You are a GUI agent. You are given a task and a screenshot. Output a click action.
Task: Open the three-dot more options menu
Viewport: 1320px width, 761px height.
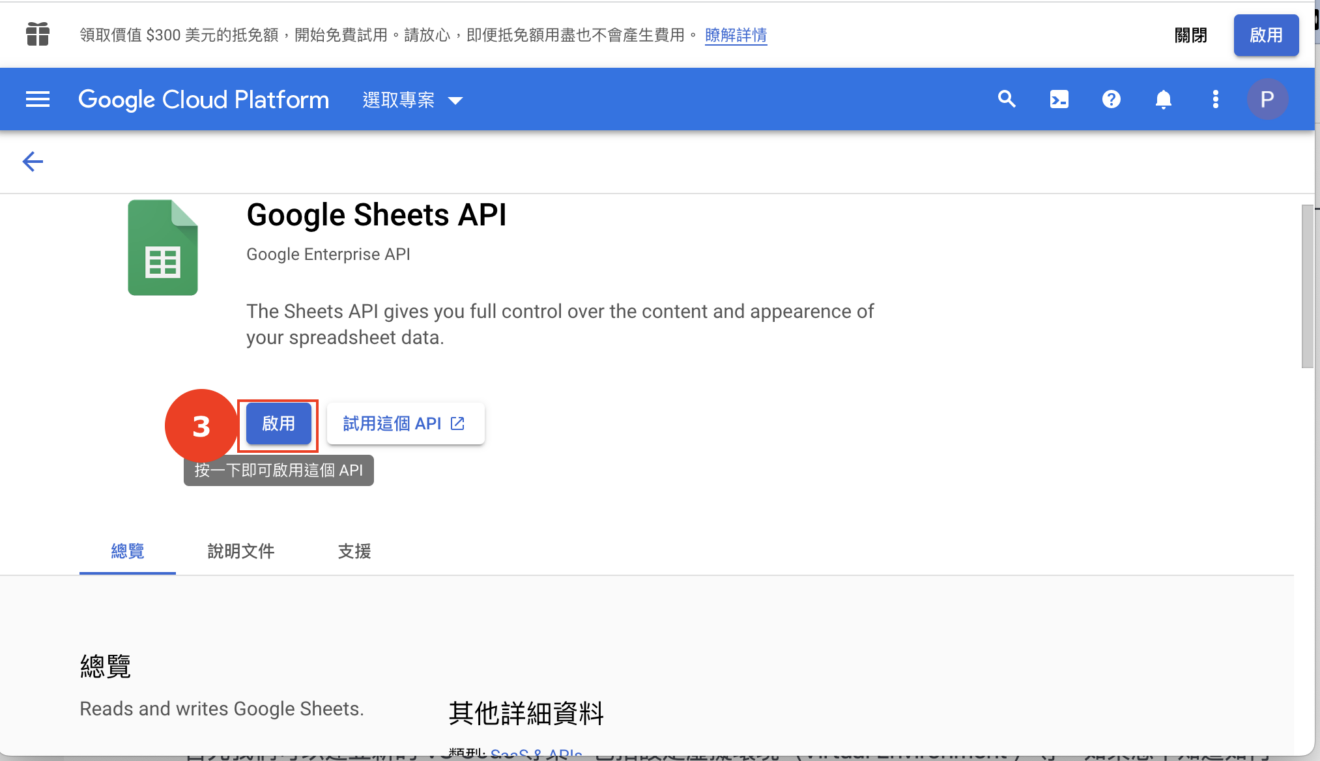click(1215, 99)
